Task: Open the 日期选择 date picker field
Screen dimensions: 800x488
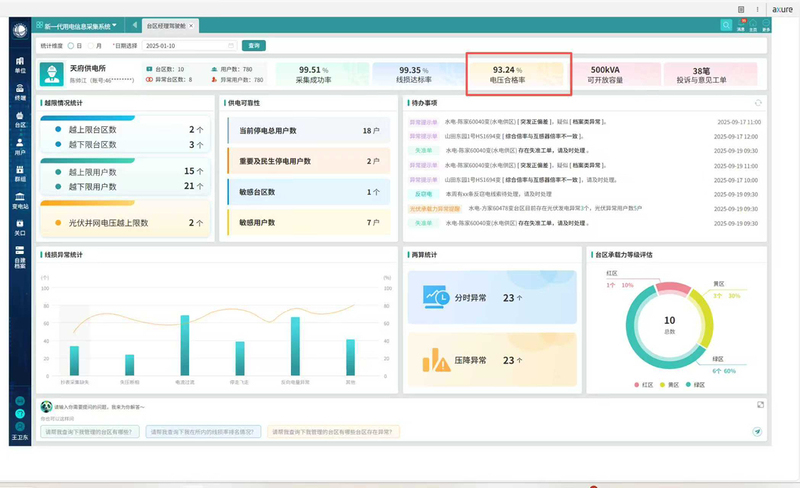Action: point(189,45)
